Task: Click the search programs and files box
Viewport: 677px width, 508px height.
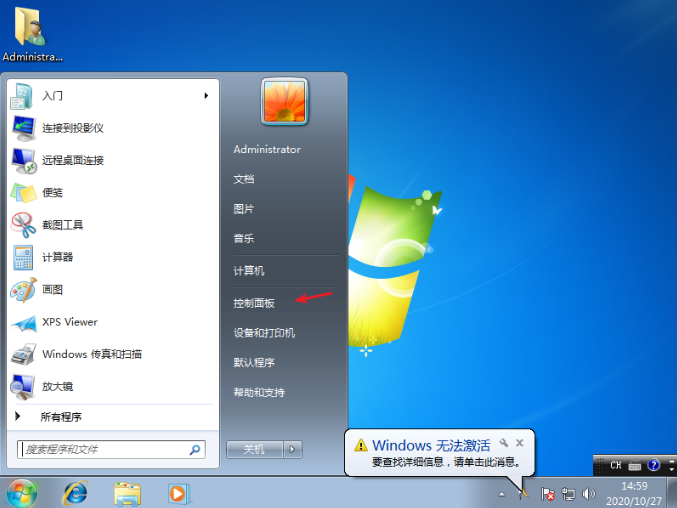Action: point(104,450)
